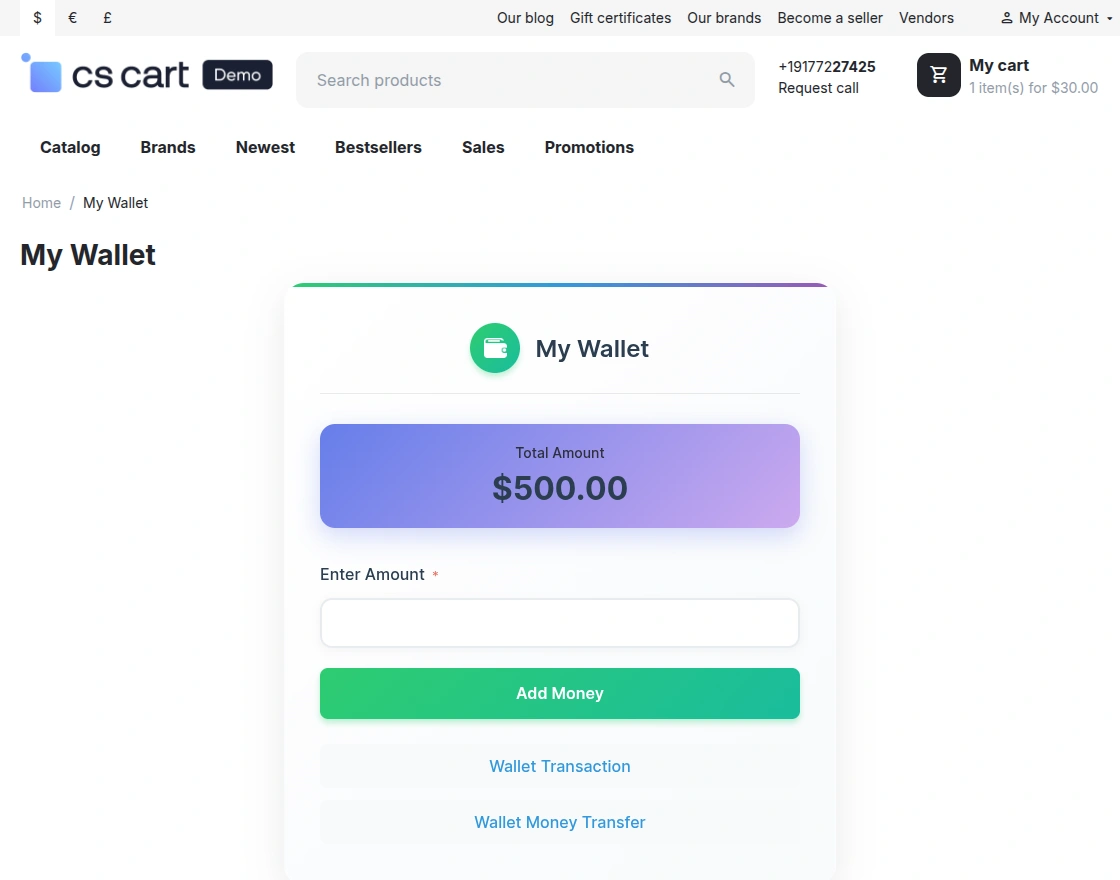Open Wallet Transaction history
Image resolution: width=1120 pixels, height=880 pixels.
[x=559, y=766]
